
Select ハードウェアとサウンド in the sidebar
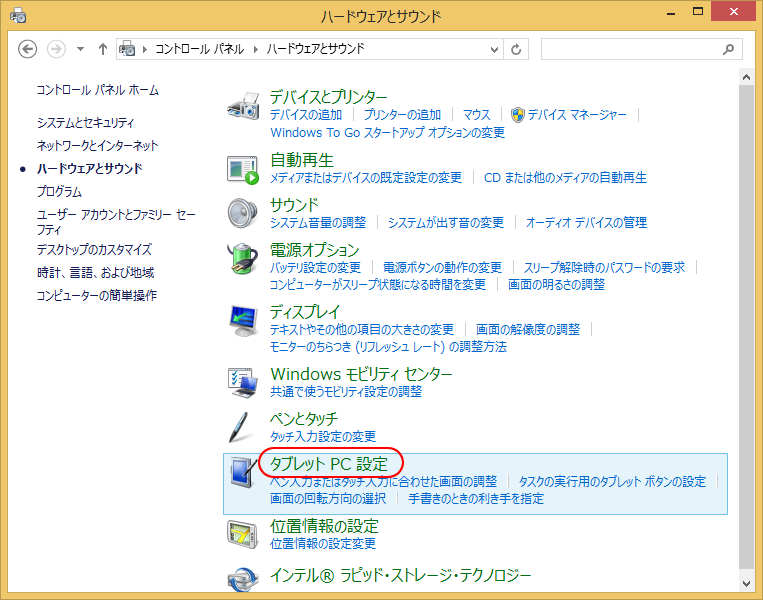click(x=90, y=168)
